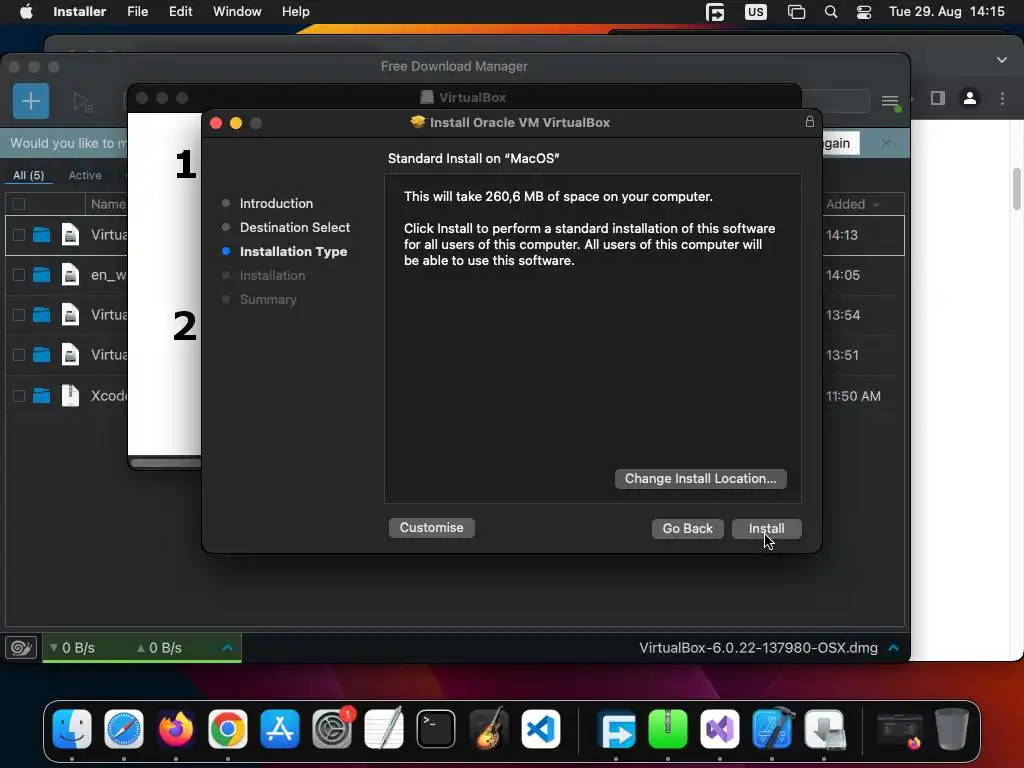Open GarageBand from the Dock
1024x768 pixels.
[488, 729]
